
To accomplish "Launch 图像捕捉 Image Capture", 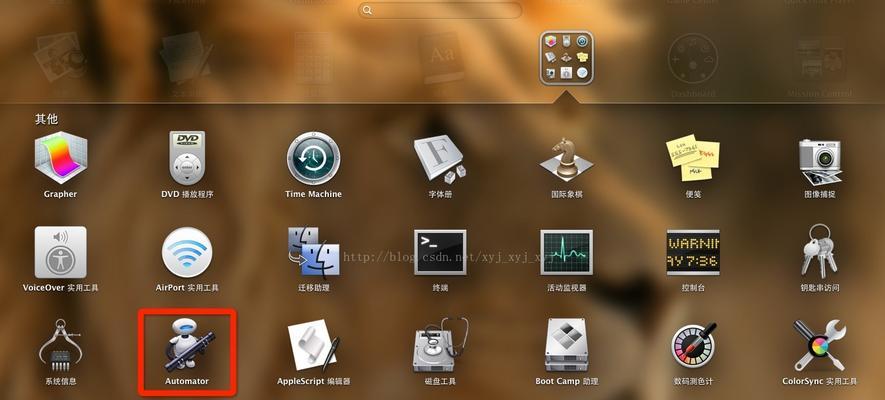I will 820,161.
